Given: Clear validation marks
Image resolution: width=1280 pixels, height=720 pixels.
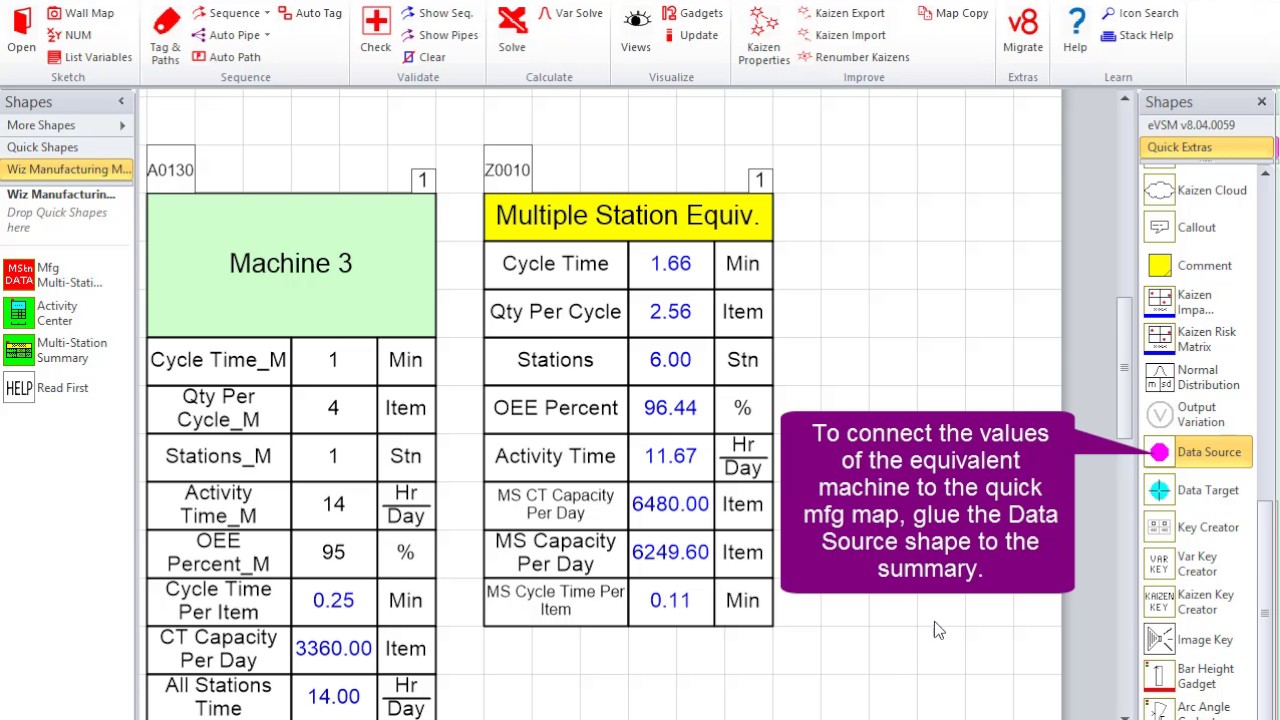Looking at the screenshot, I should pos(423,57).
